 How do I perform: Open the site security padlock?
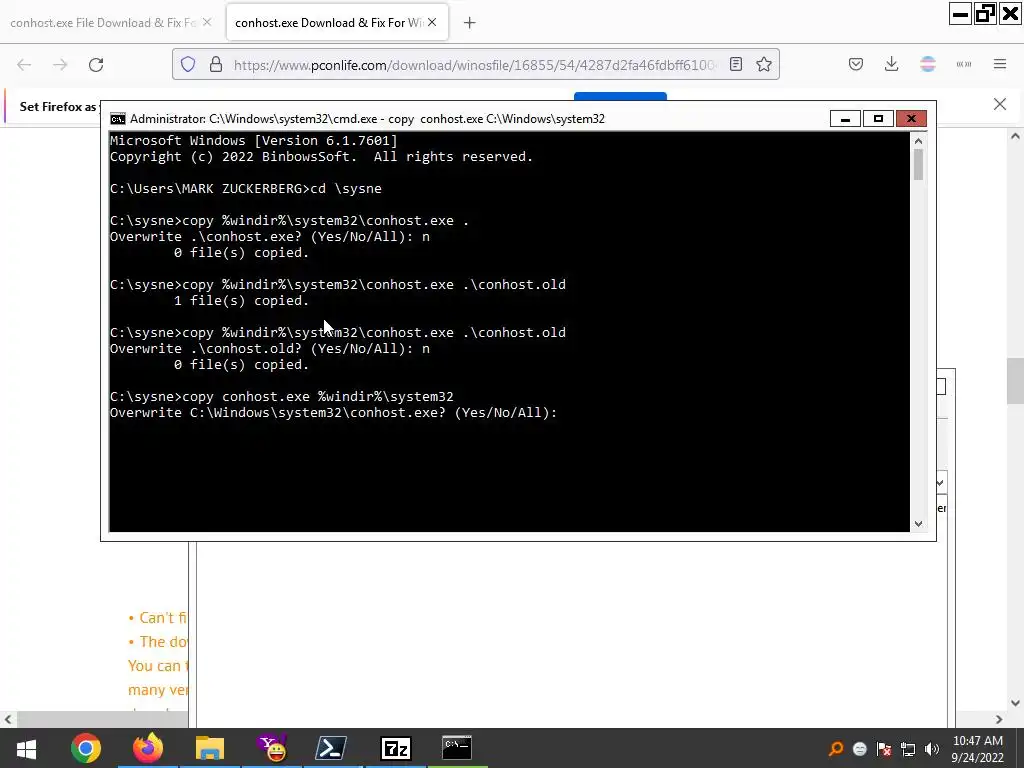216,65
